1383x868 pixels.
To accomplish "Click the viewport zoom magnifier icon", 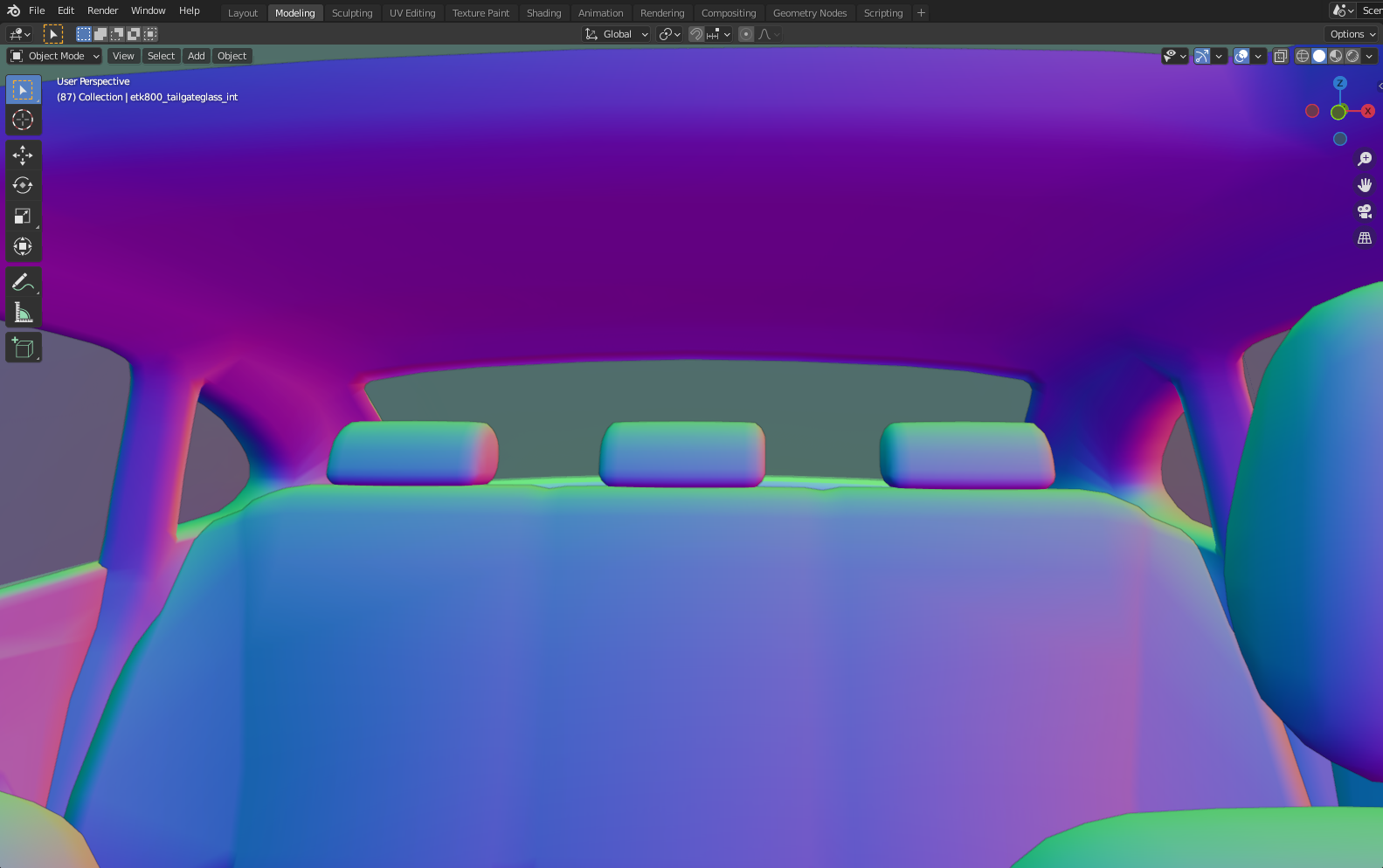I will coord(1365,159).
